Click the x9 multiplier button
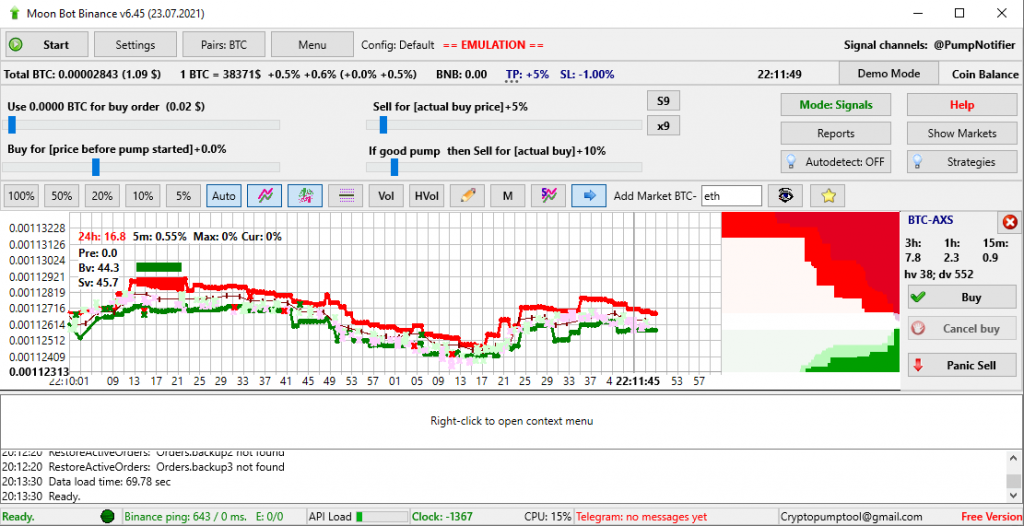1024x526 pixels. pos(663,125)
